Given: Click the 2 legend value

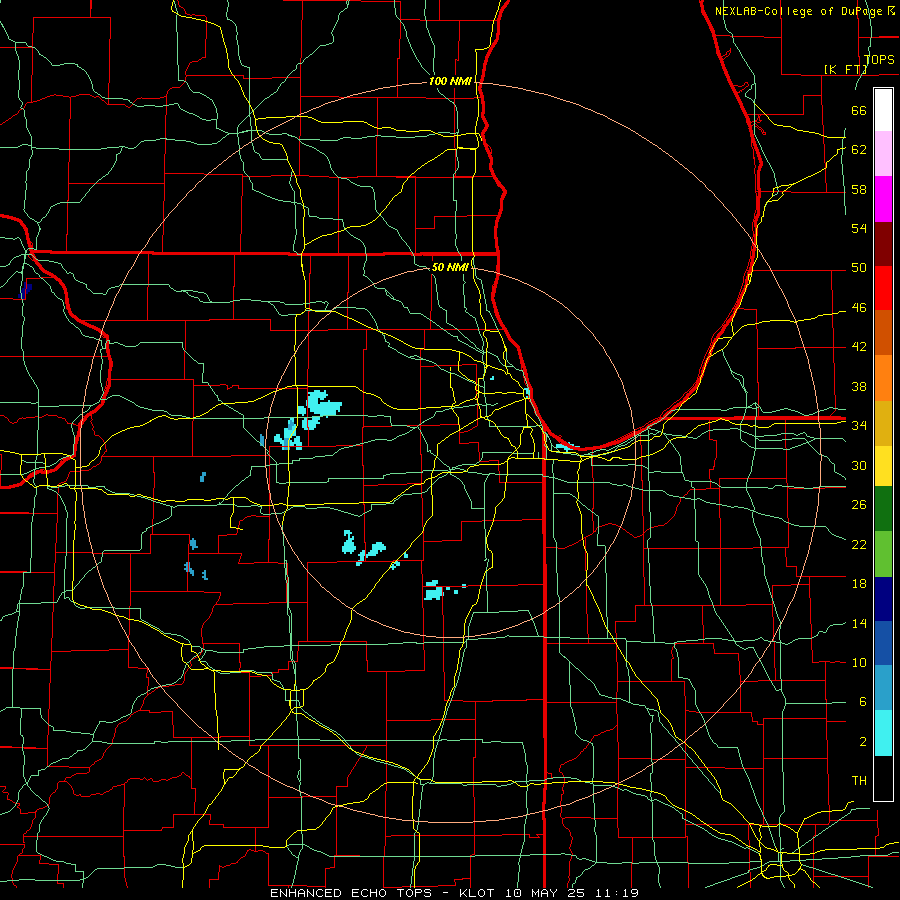Looking at the screenshot, I should click(x=862, y=742).
